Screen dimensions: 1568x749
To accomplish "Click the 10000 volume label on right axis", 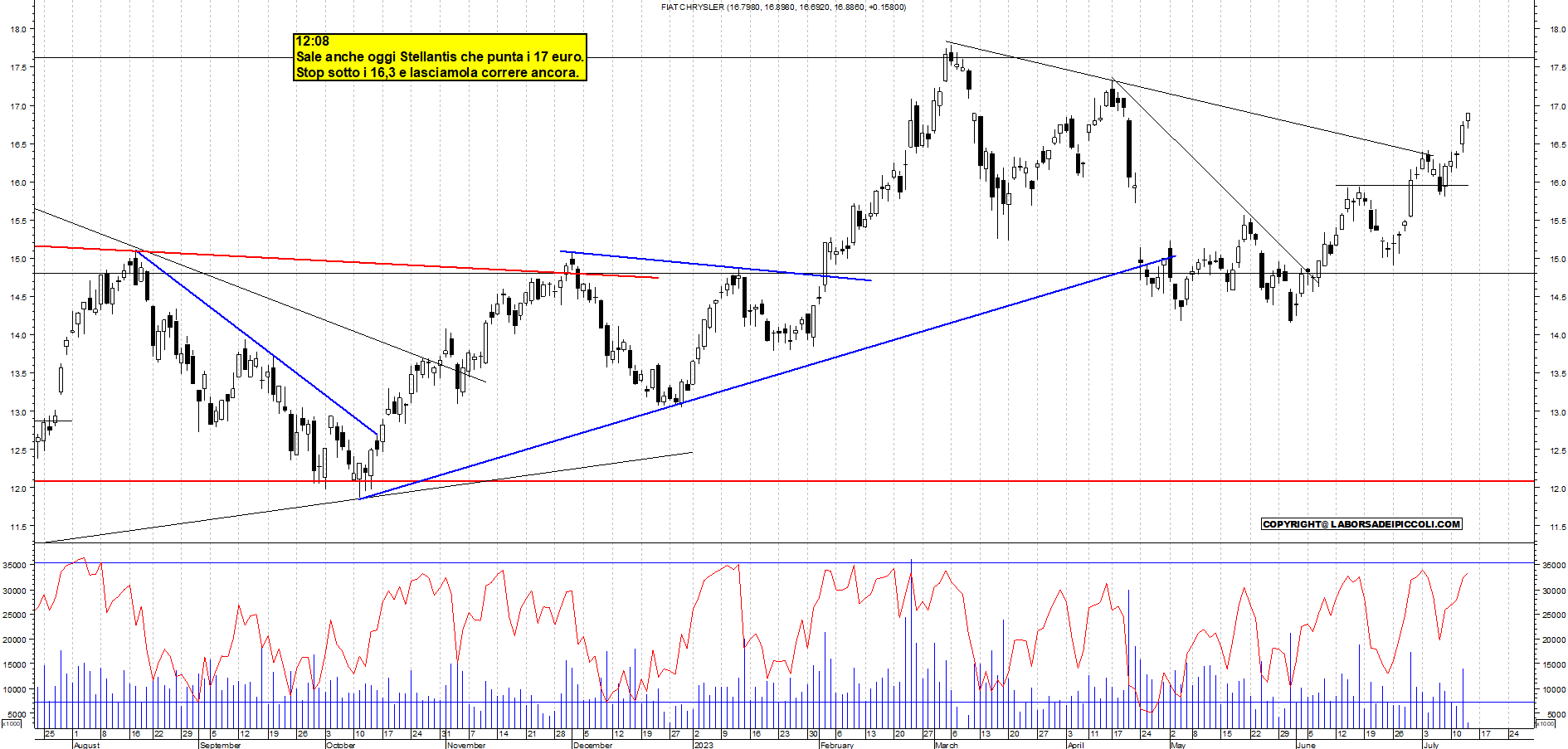I will pyautogui.click(x=1554, y=689).
